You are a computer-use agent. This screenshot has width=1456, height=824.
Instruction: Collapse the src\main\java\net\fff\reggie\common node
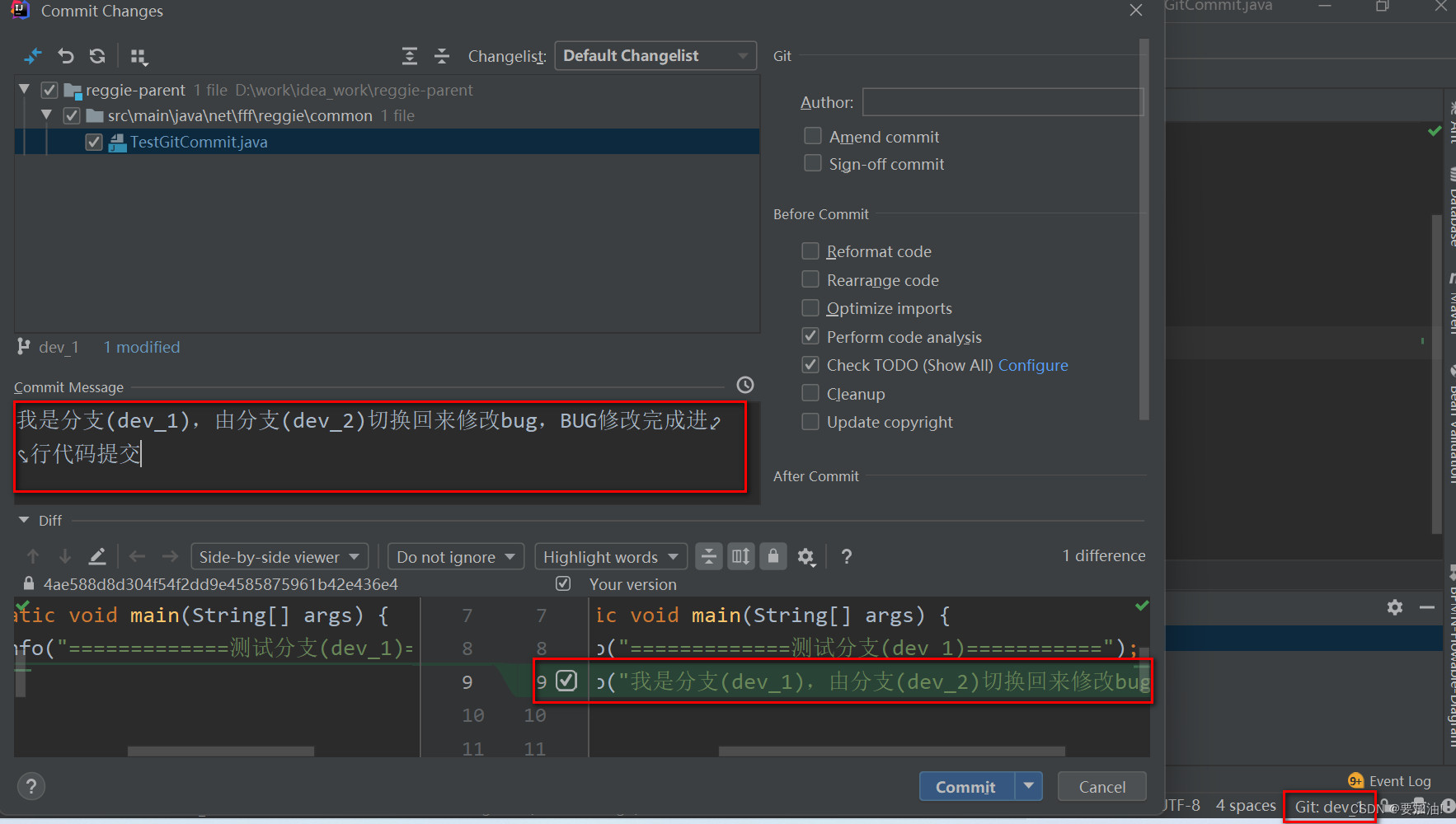pyautogui.click(x=46, y=115)
